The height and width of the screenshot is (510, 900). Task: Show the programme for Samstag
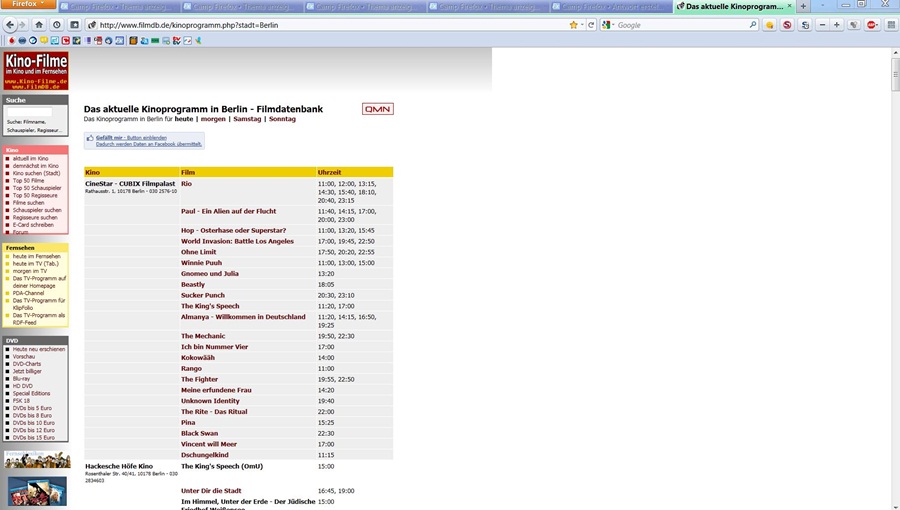click(x=247, y=119)
